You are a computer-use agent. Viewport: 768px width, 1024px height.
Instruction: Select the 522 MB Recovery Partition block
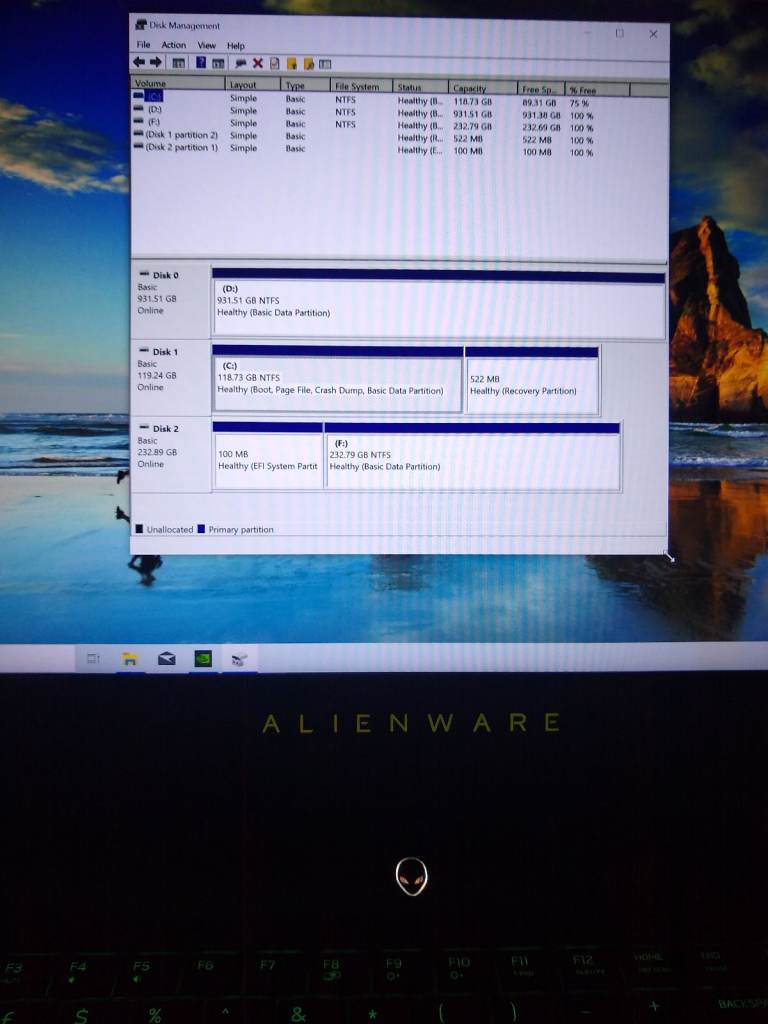531,384
